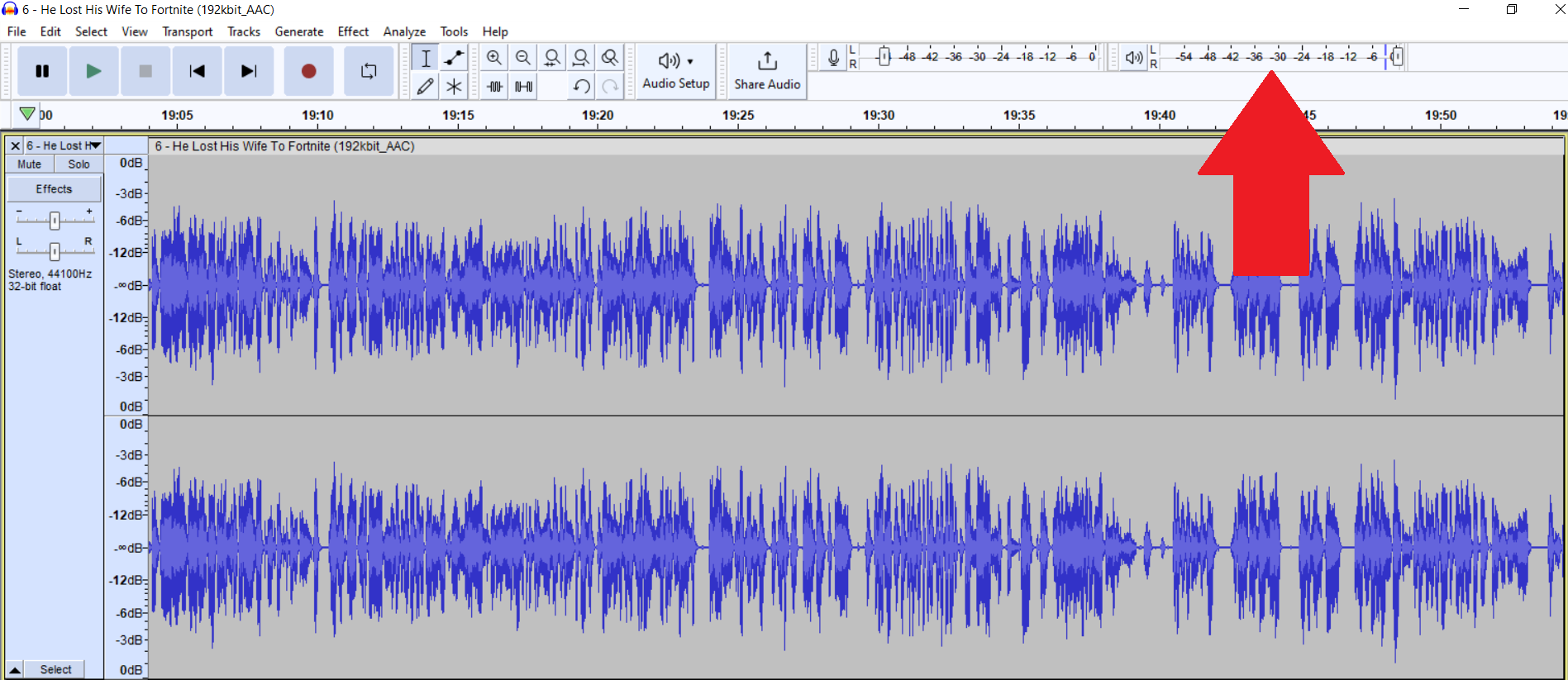
Task: Open the Transport menu
Action: [x=188, y=31]
